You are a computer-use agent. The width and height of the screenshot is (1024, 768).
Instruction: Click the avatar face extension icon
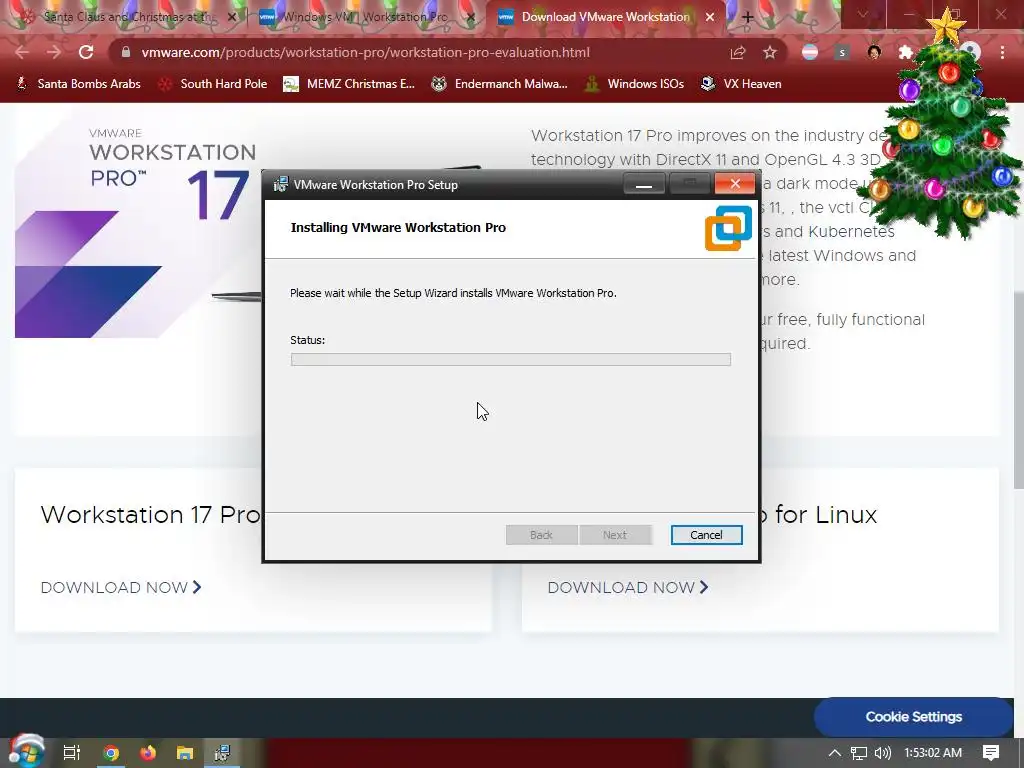pyautogui.click(x=874, y=52)
